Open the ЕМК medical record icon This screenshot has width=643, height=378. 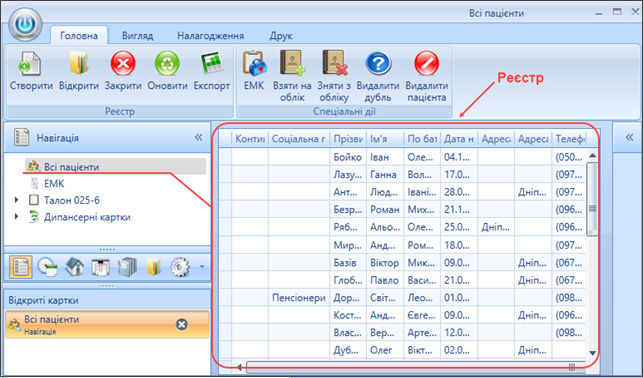pos(254,63)
